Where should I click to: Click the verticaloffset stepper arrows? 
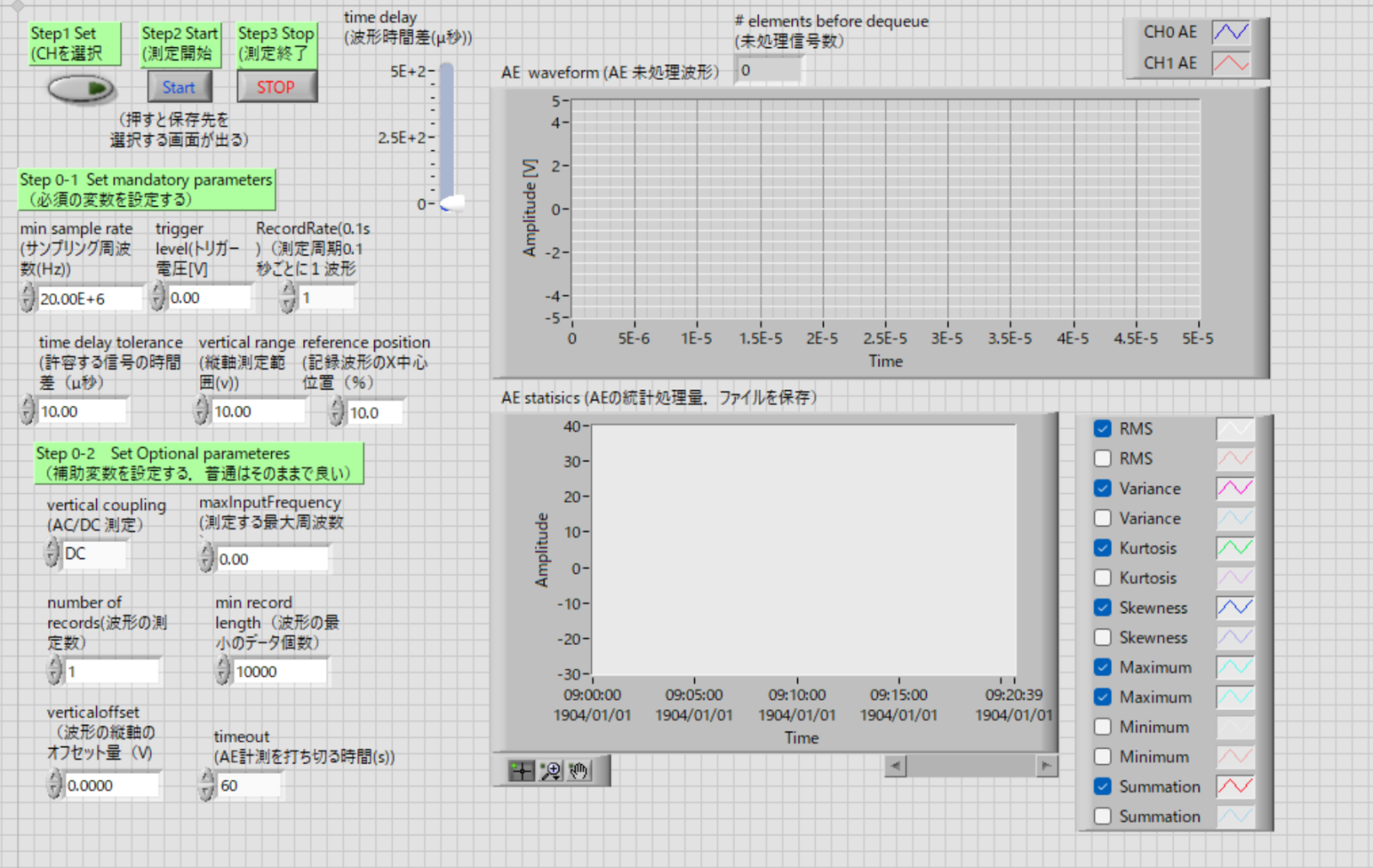tap(56, 785)
